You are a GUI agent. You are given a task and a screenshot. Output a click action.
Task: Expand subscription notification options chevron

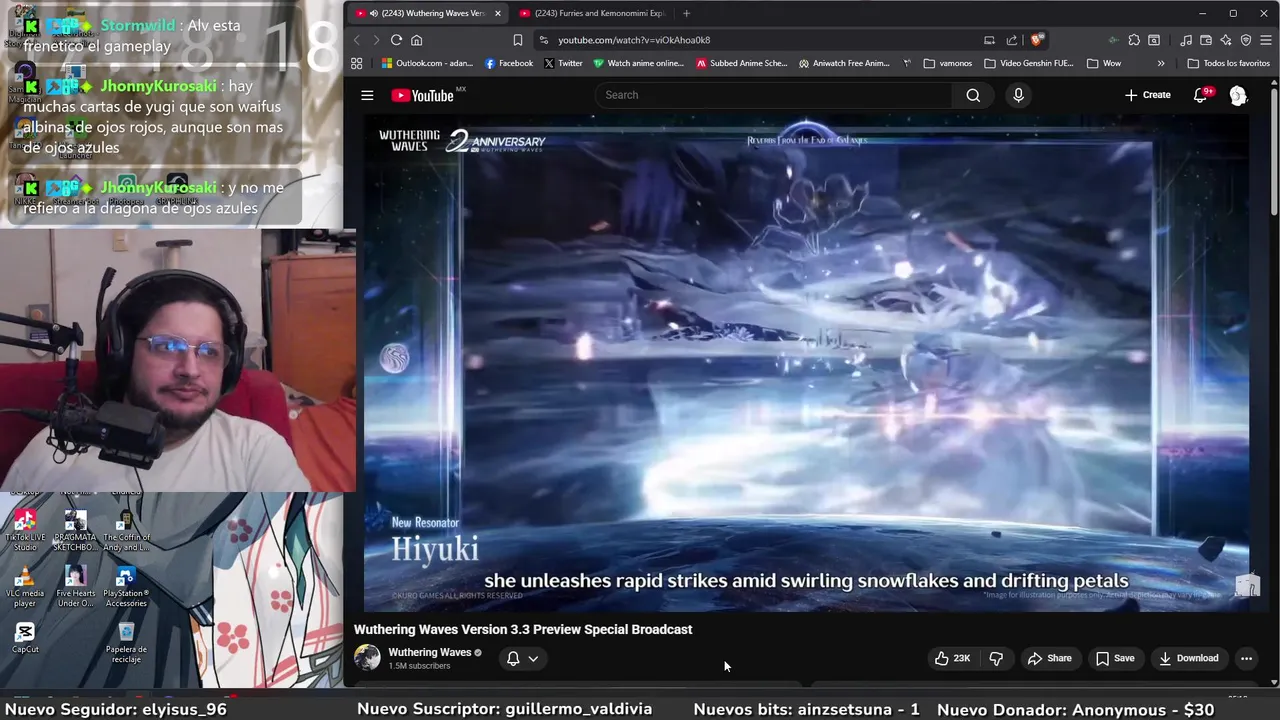pyautogui.click(x=533, y=658)
